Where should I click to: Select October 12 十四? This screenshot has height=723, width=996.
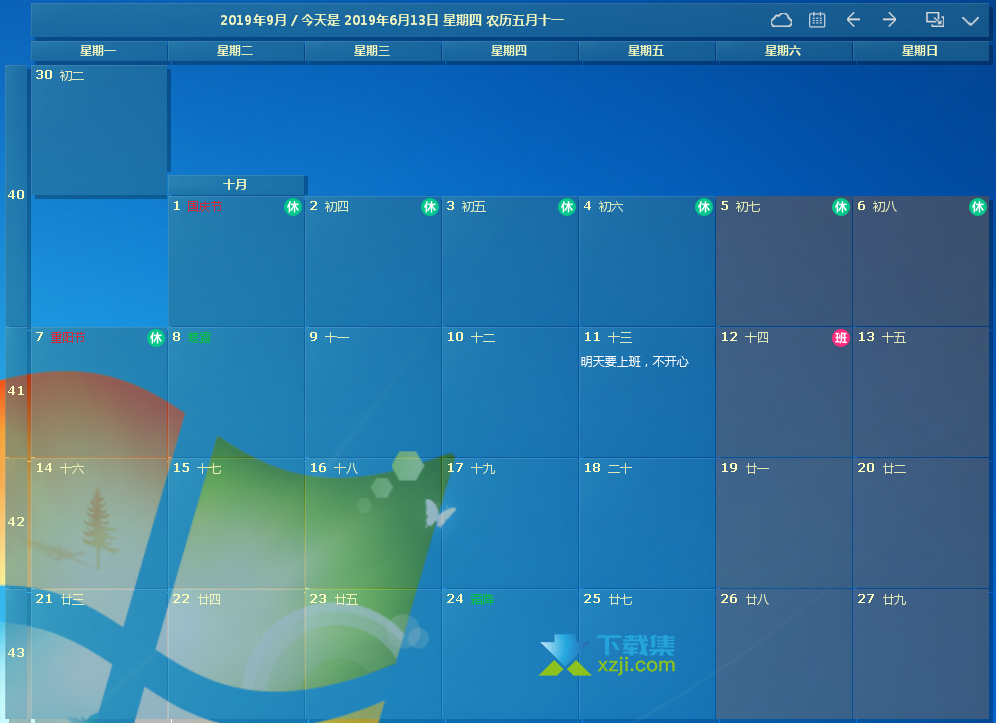784,393
